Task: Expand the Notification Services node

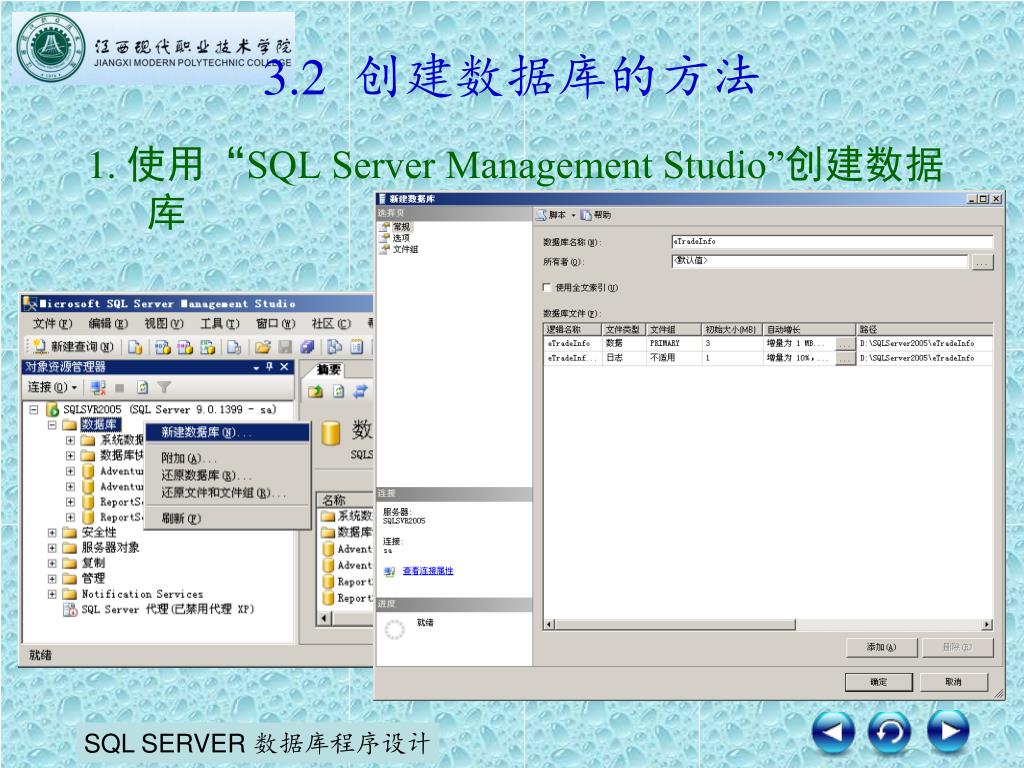Action: [x=52, y=594]
